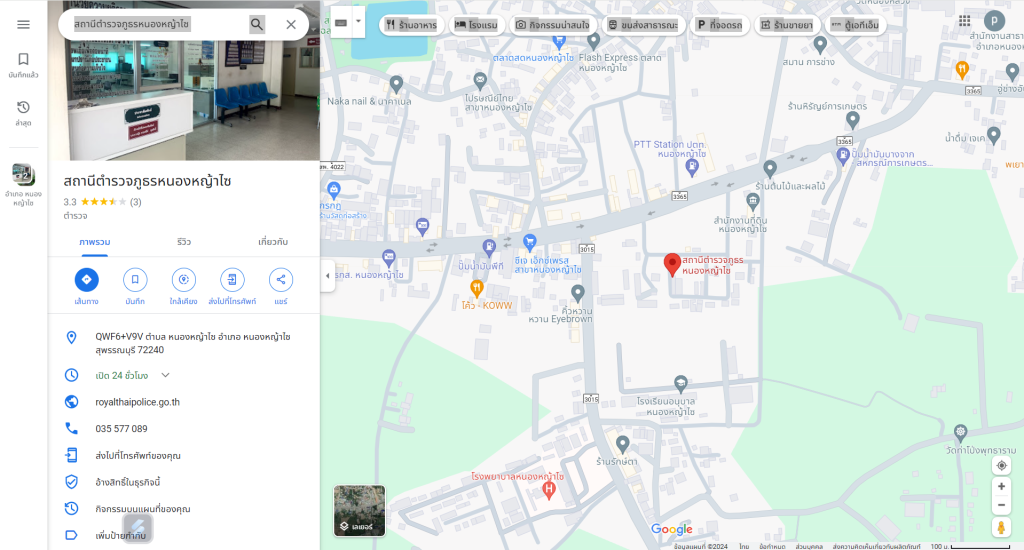Viewport: 1024px width, 550px height.
Task: Expand opening hours (เปิด 24 ชั่วโมง) chevron
Action: pyautogui.click(x=166, y=375)
